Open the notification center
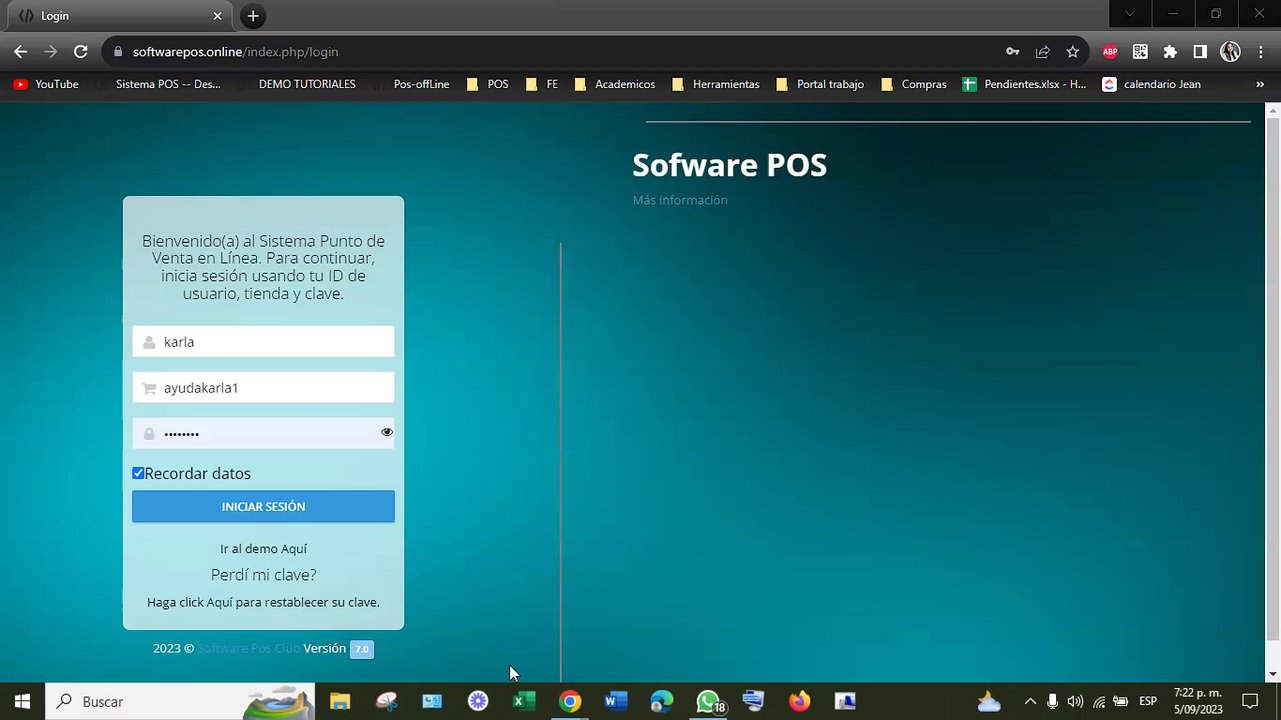1281x720 pixels. click(x=1250, y=701)
